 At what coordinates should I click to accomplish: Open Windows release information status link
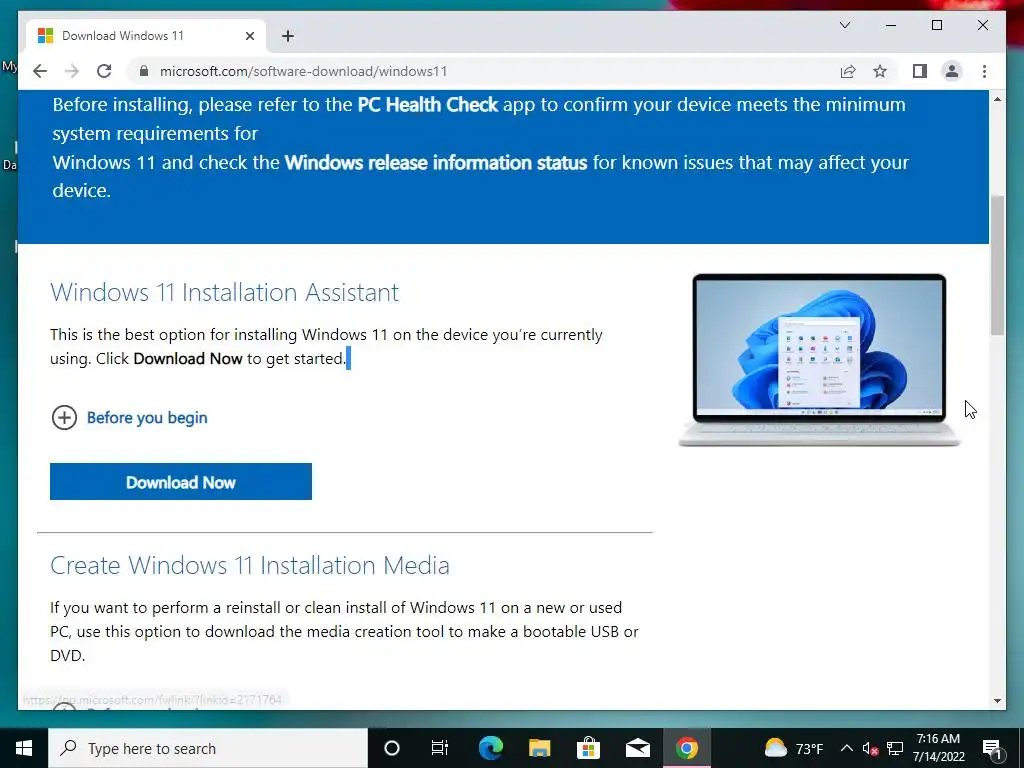pos(436,162)
